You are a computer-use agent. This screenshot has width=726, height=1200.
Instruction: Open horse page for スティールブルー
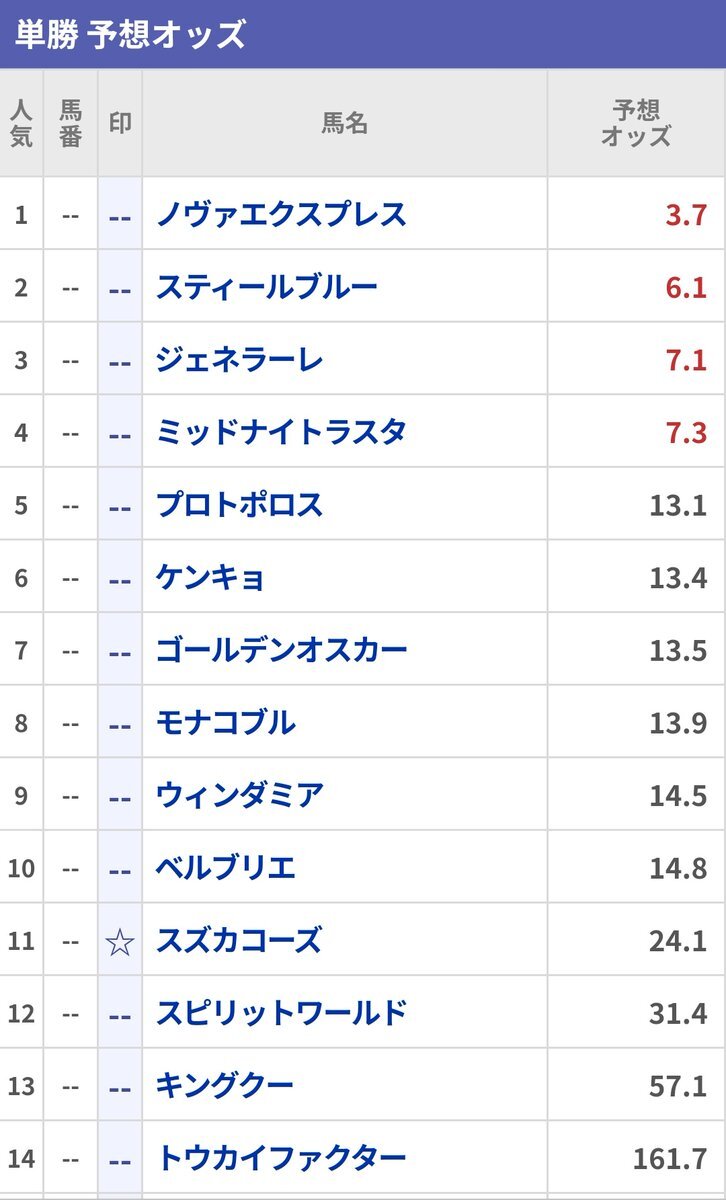tap(267, 287)
